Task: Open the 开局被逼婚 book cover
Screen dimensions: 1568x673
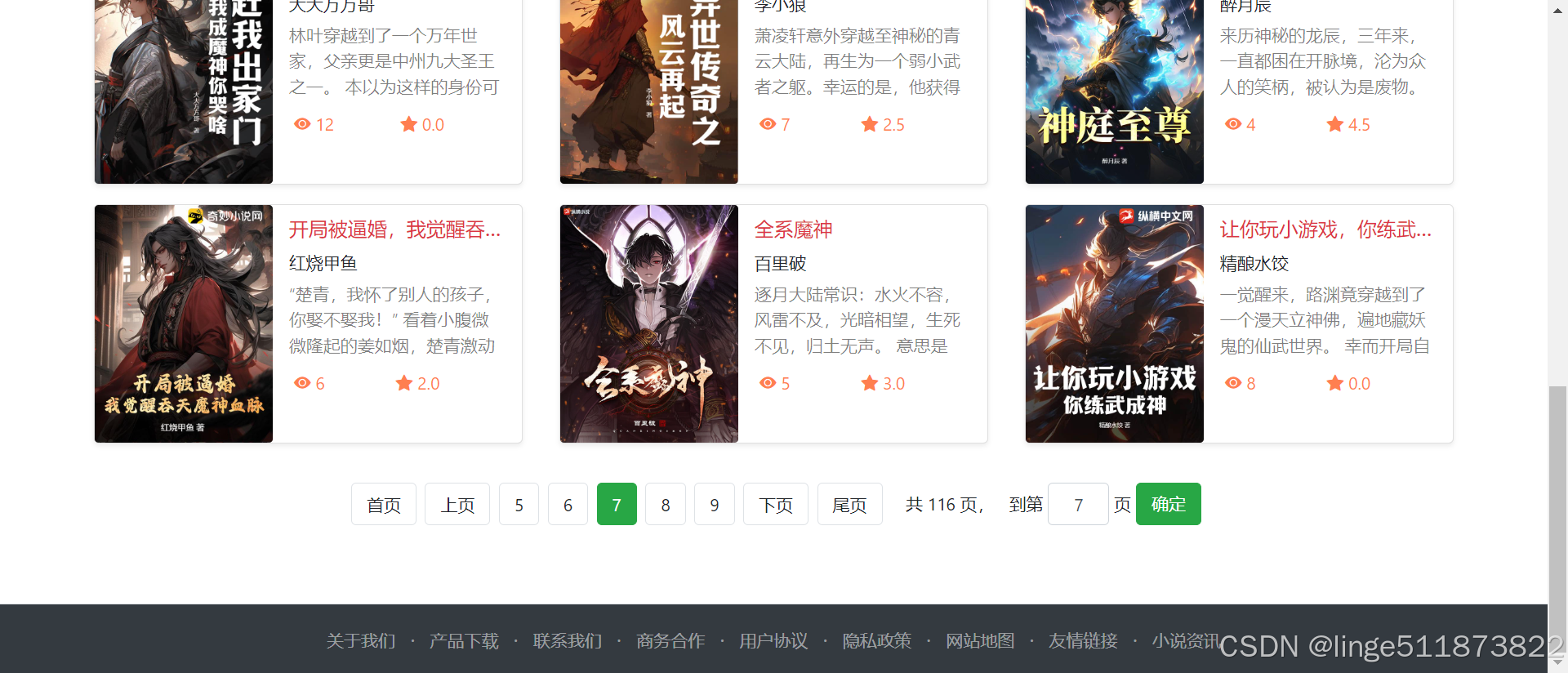Action: [x=184, y=323]
